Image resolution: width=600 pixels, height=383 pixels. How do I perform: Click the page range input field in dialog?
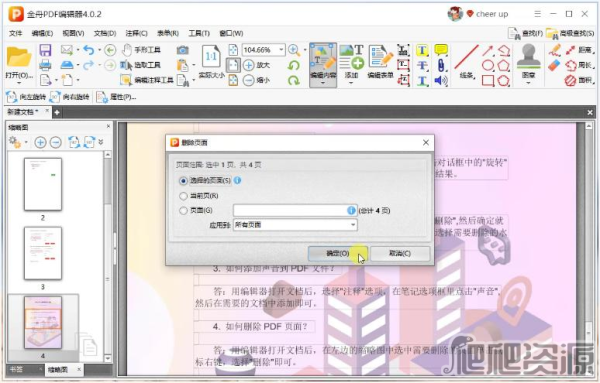tap(295, 210)
